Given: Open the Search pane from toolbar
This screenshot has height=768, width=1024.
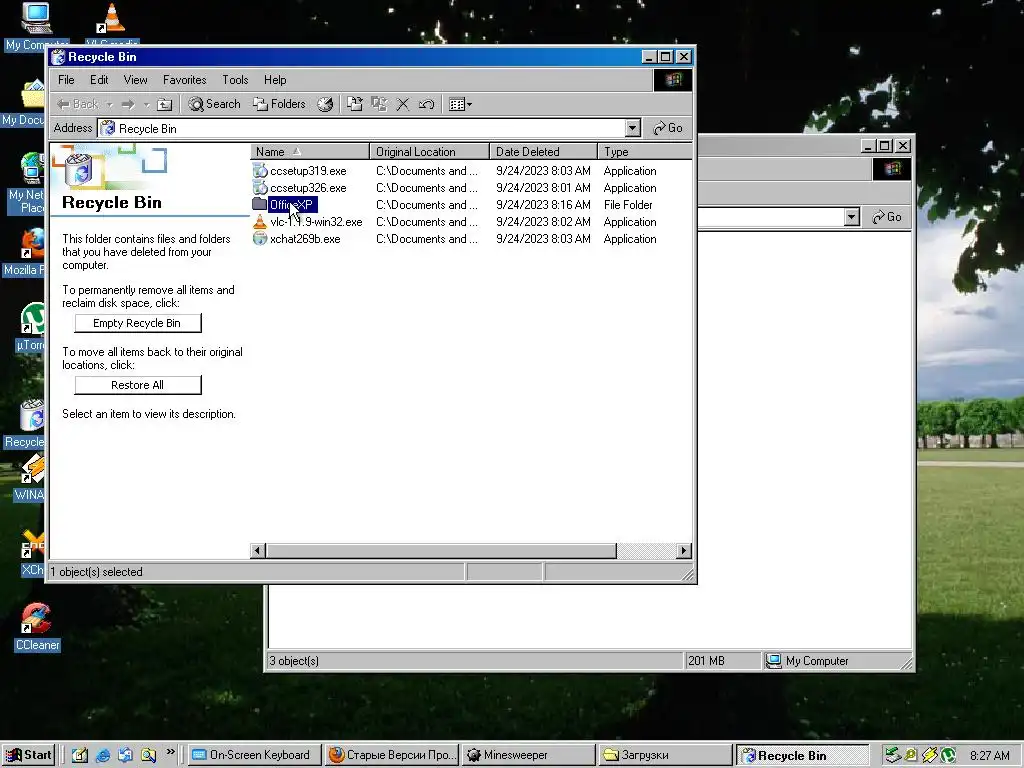Looking at the screenshot, I should (214, 104).
